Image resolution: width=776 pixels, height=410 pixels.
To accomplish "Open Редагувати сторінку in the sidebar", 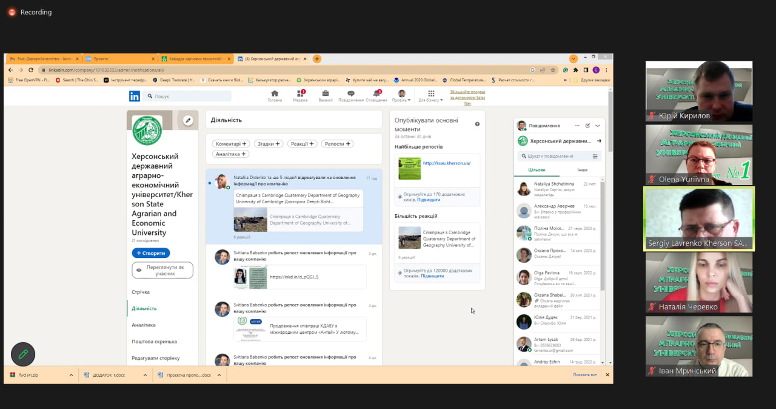I will coord(156,358).
